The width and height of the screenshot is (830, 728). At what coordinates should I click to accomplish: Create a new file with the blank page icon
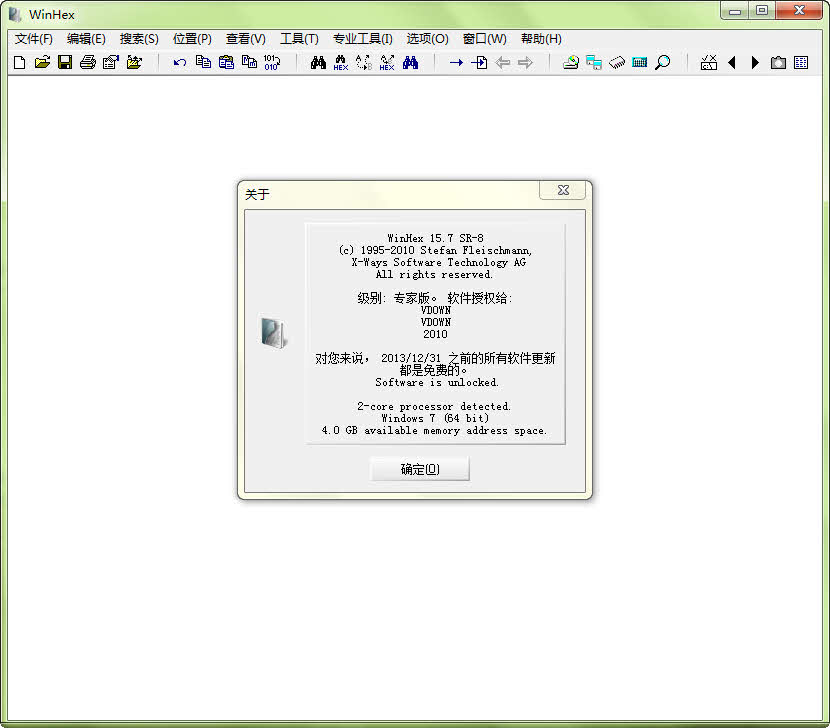[20, 62]
